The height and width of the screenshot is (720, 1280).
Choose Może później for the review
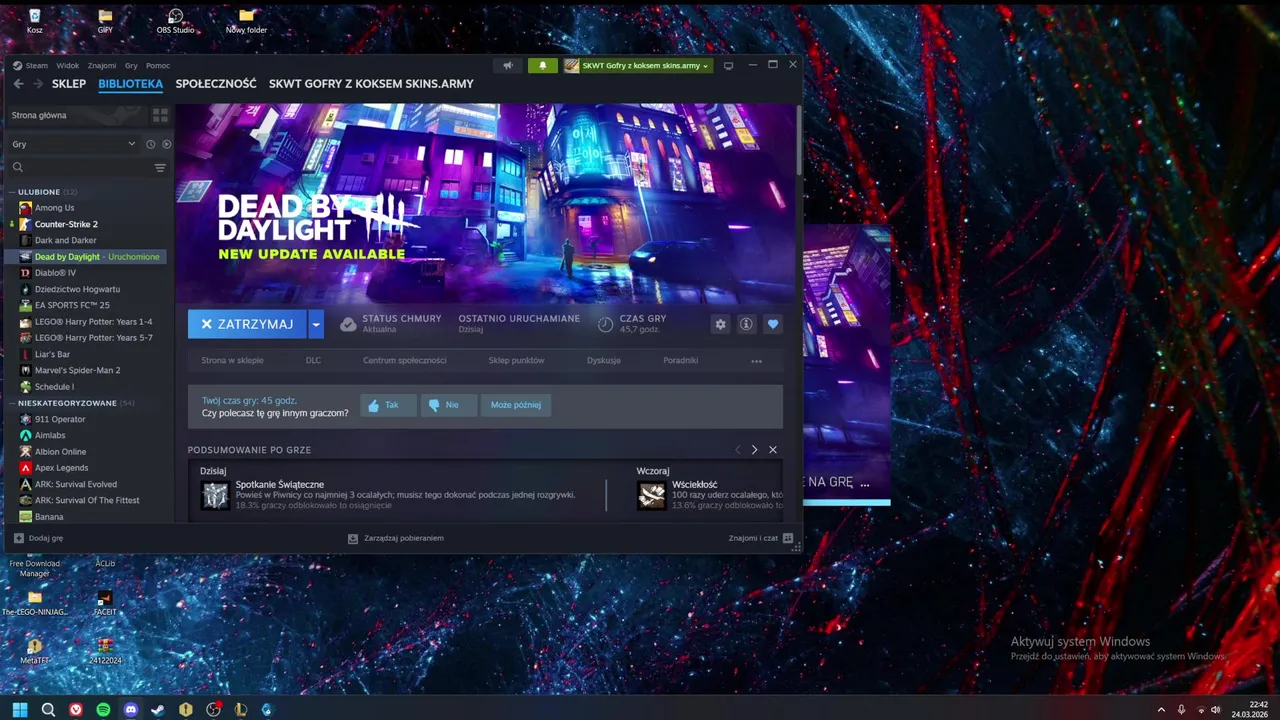click(x=515, y=405)
